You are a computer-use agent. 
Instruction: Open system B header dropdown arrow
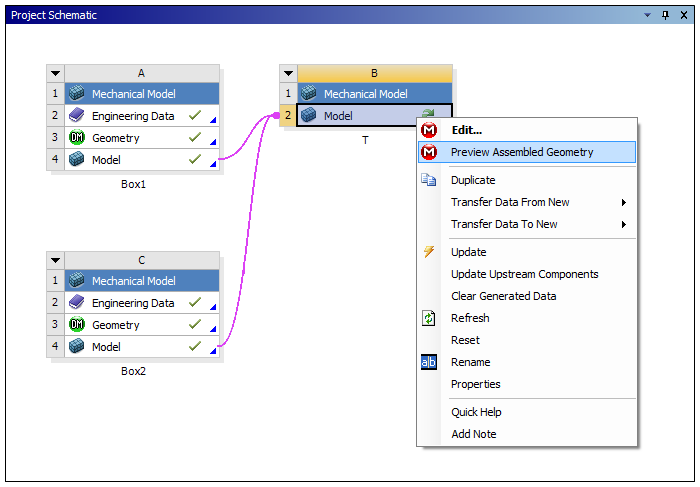click(x=288, y=73)
